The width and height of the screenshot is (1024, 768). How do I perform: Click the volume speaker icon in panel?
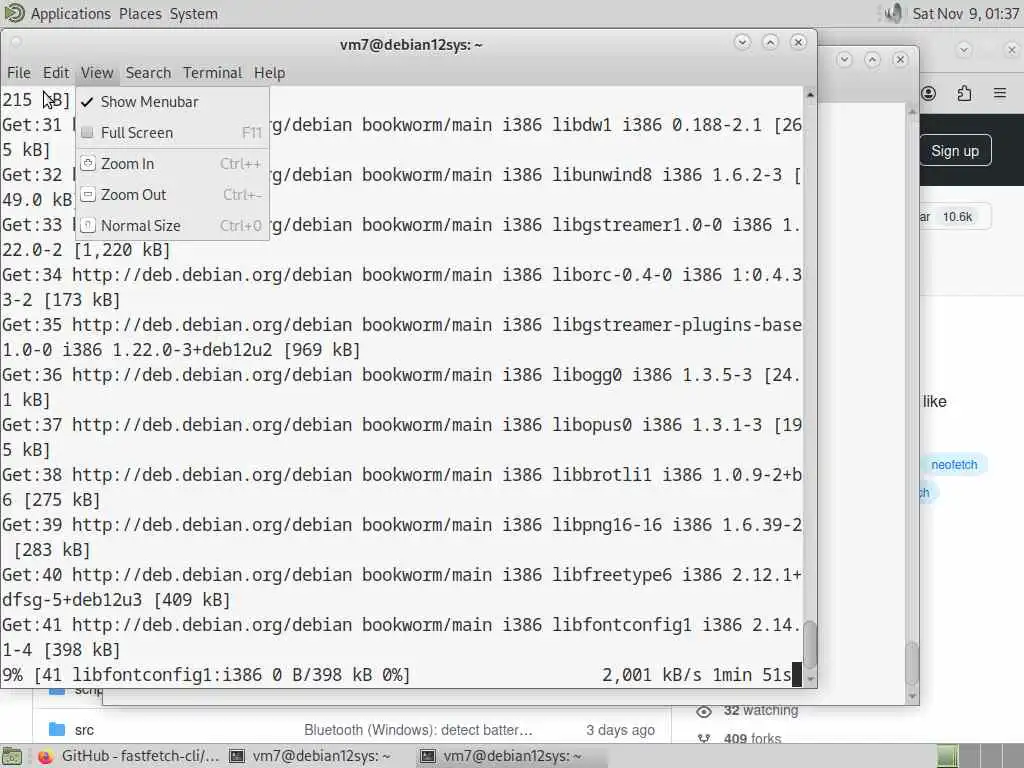click(893, 13)
